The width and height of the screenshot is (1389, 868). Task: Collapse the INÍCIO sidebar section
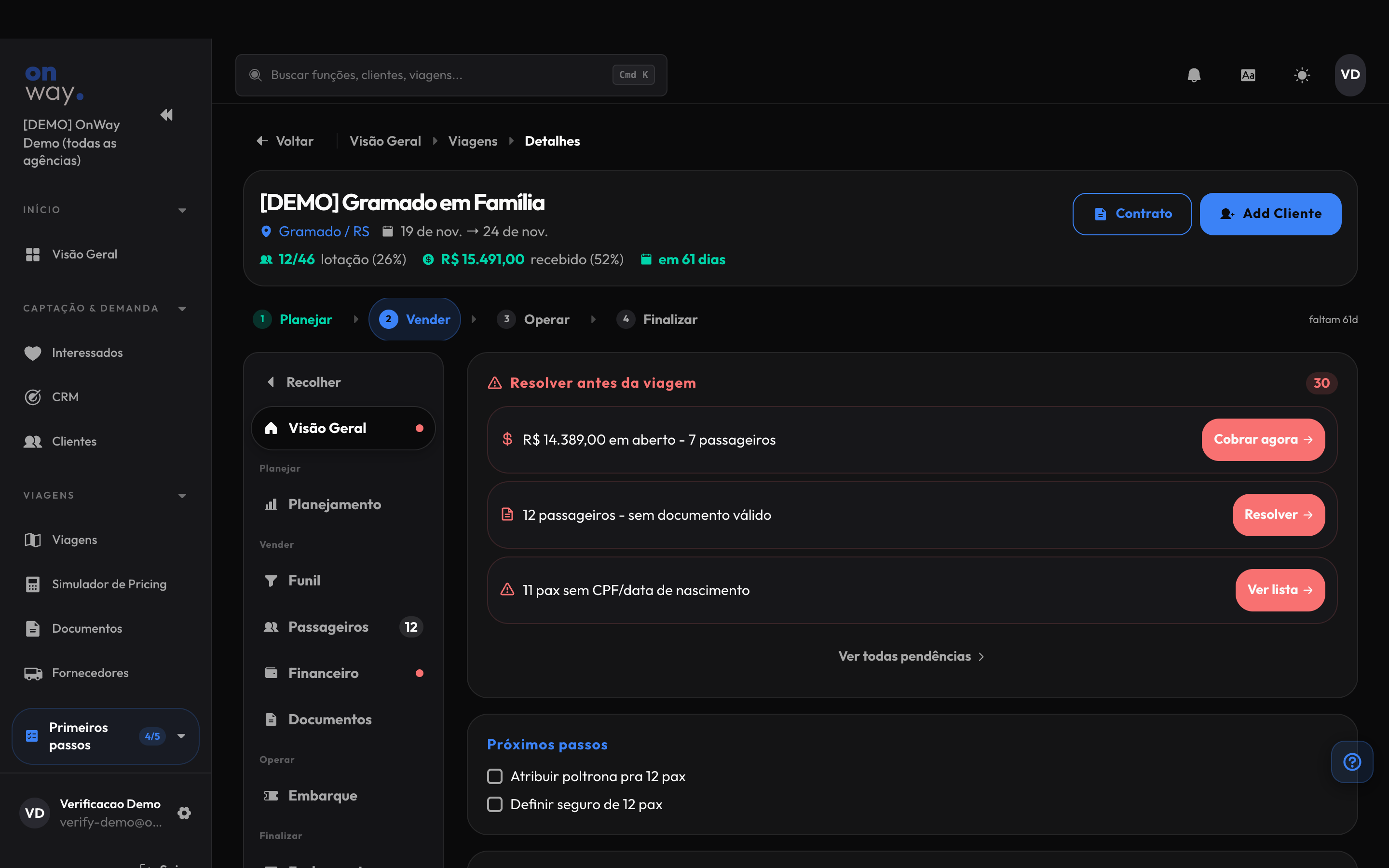pyautogui.click(x=182, y=210)
